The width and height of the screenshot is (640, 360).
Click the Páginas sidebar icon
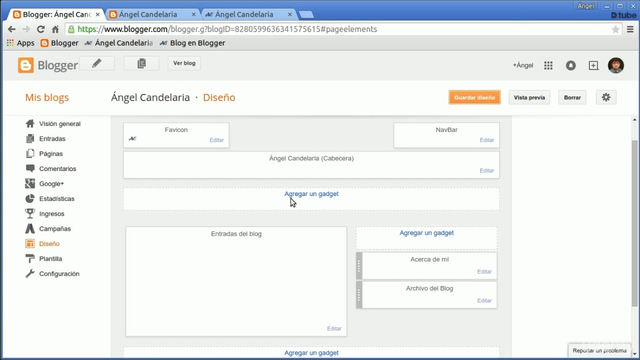point(30,153)
